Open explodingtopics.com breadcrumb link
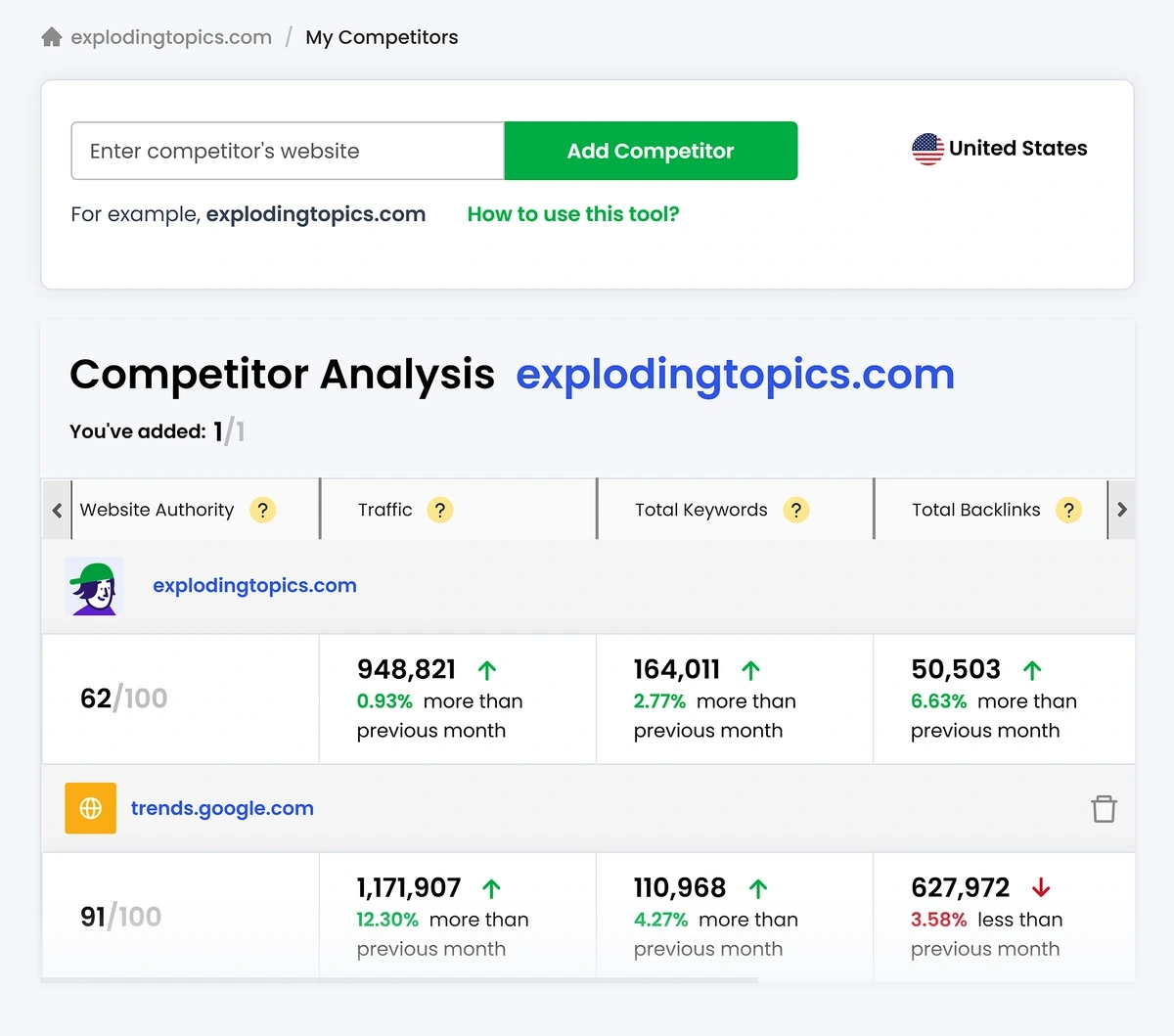This screenshot has width=1174, height=1036. [x=171, y=37]
